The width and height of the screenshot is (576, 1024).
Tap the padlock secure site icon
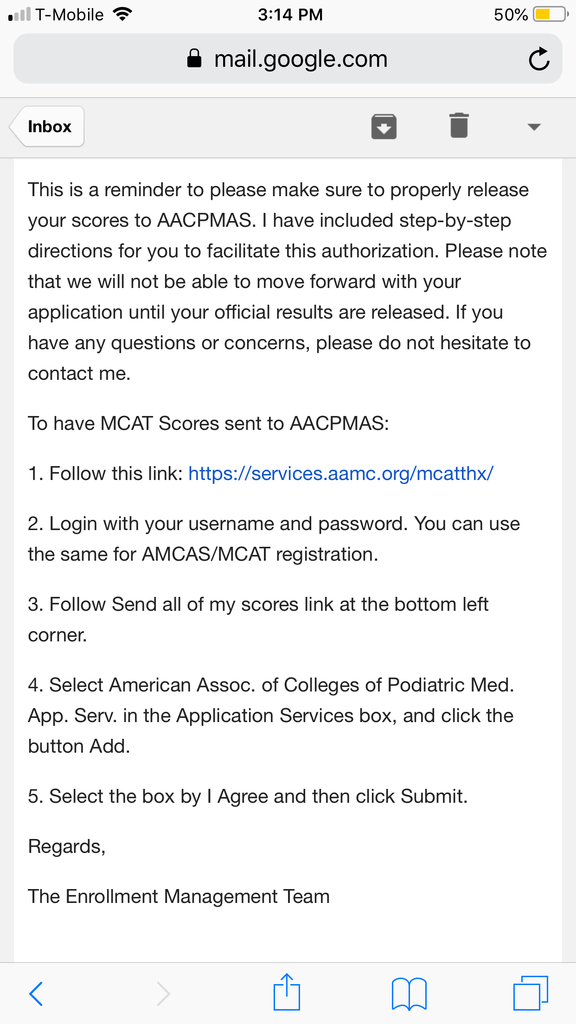point(194,59)
